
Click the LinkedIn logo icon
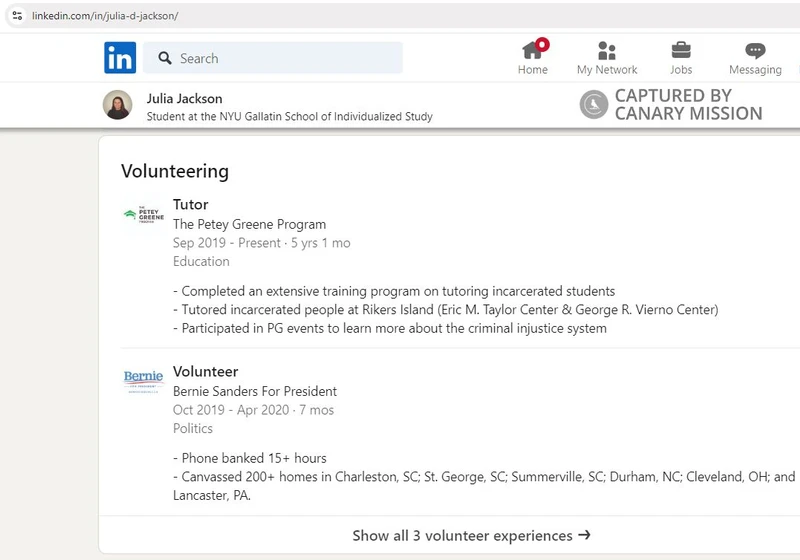[120, 58]
